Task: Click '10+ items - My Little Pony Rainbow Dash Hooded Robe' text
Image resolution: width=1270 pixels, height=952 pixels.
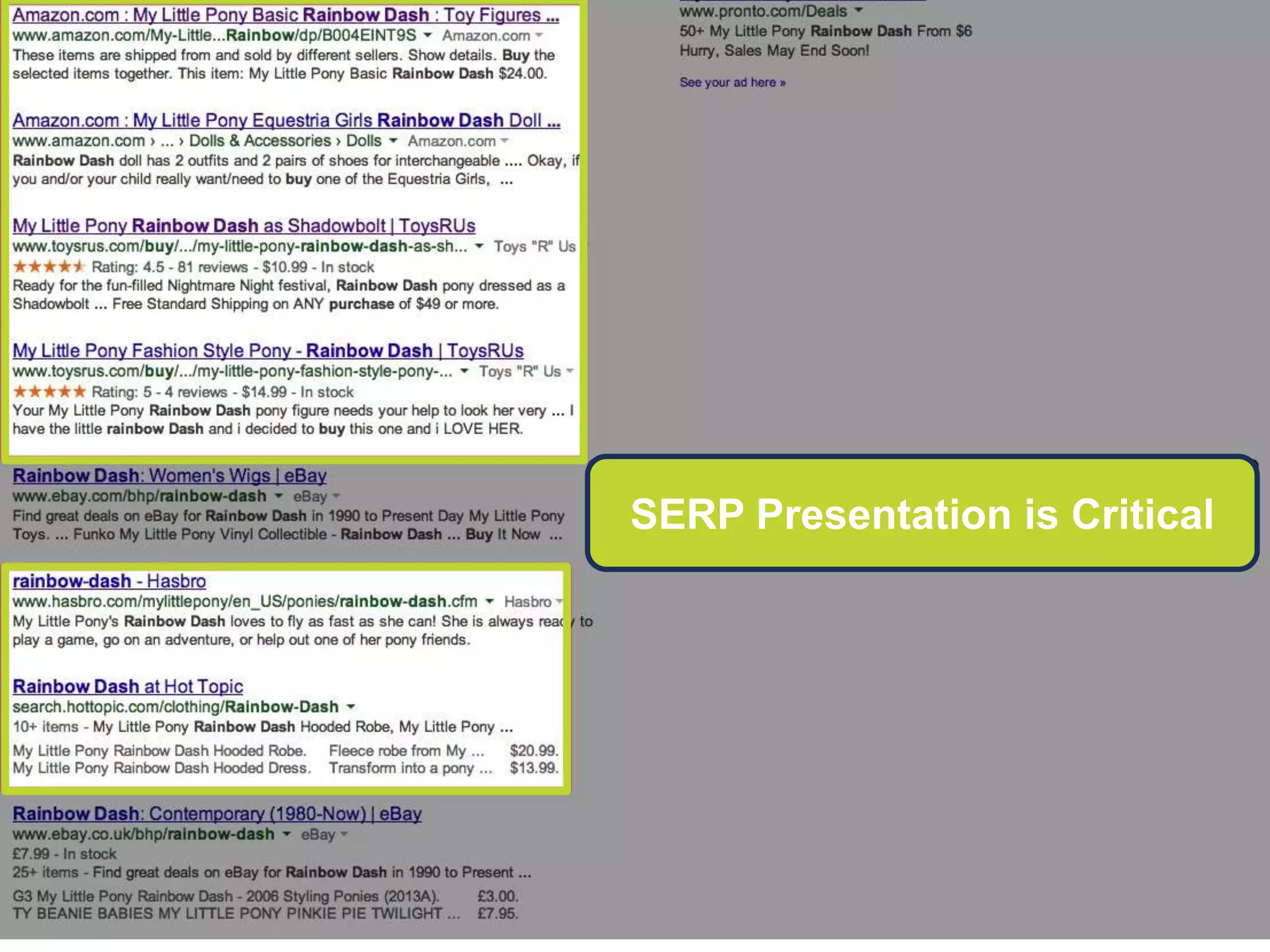Action: [x=262, y=727]
